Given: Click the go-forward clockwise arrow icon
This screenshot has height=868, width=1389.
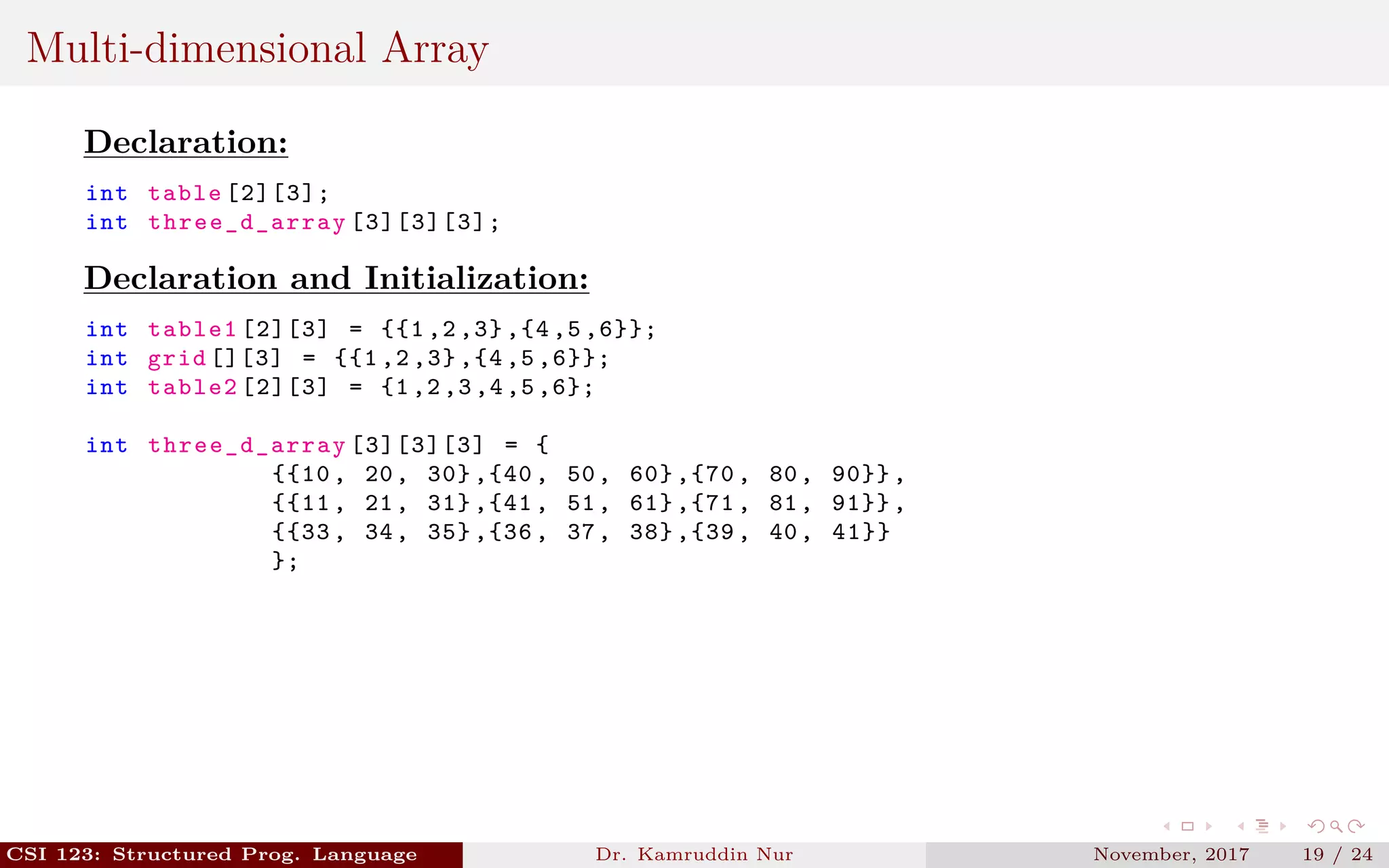Looking at the screenshot, I should 1356,826.
